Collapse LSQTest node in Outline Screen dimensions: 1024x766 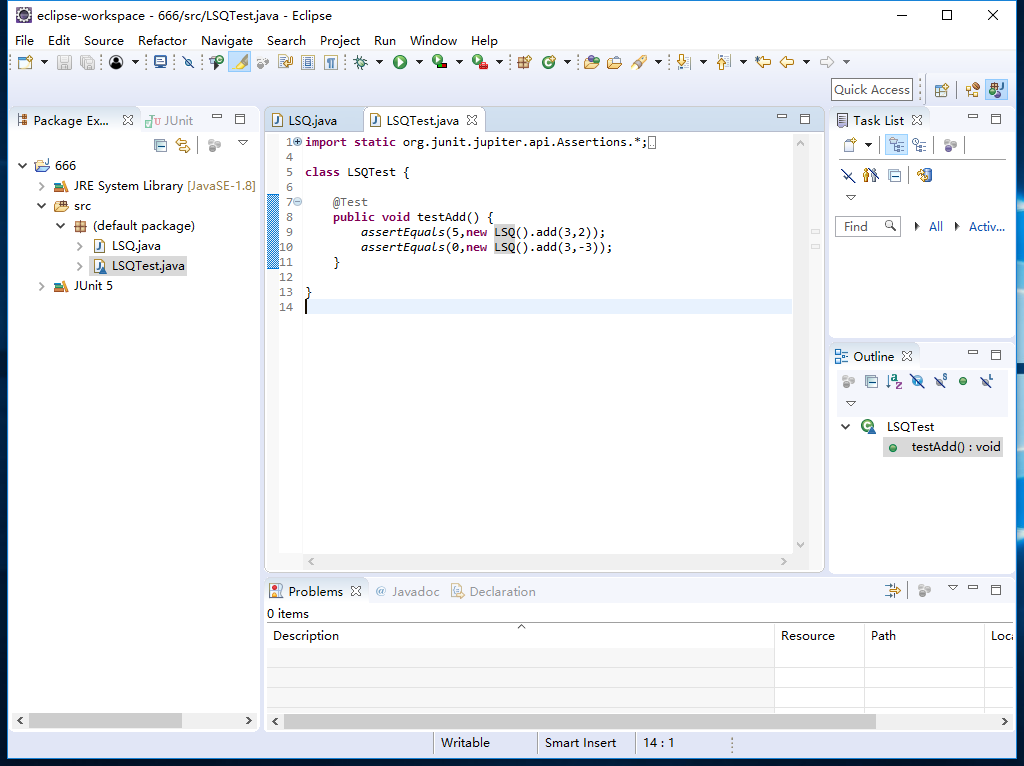pos(846,426)
